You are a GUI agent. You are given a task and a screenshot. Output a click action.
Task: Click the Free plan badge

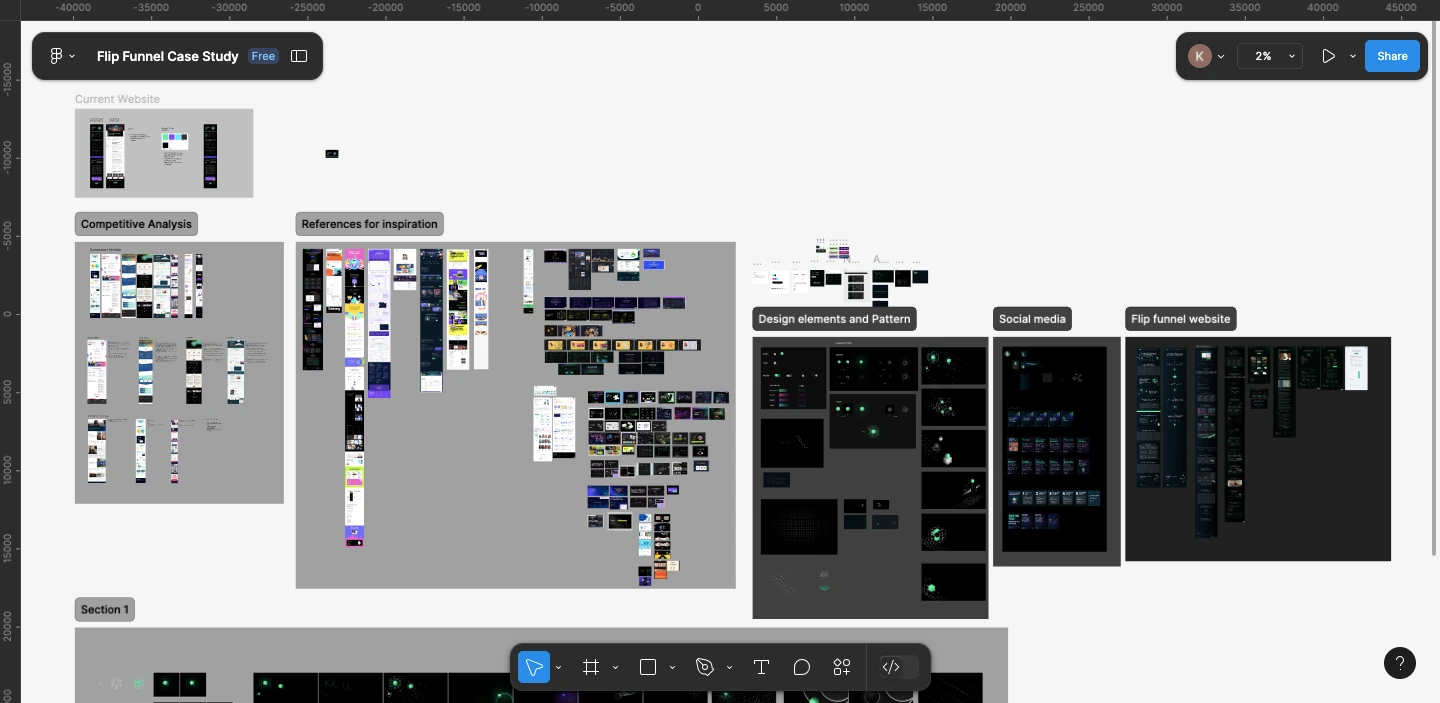point(262,56)
